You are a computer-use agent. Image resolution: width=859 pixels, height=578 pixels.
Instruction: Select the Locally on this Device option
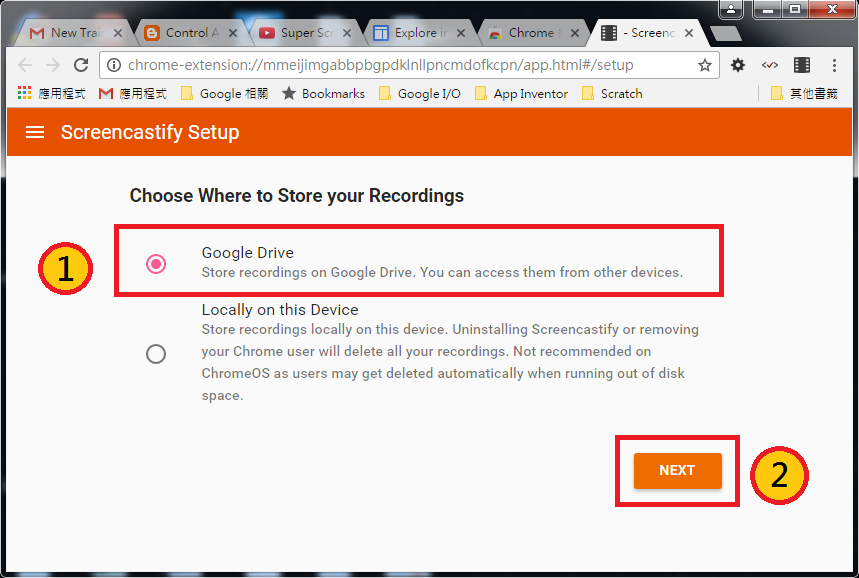(x=156, y=353)
